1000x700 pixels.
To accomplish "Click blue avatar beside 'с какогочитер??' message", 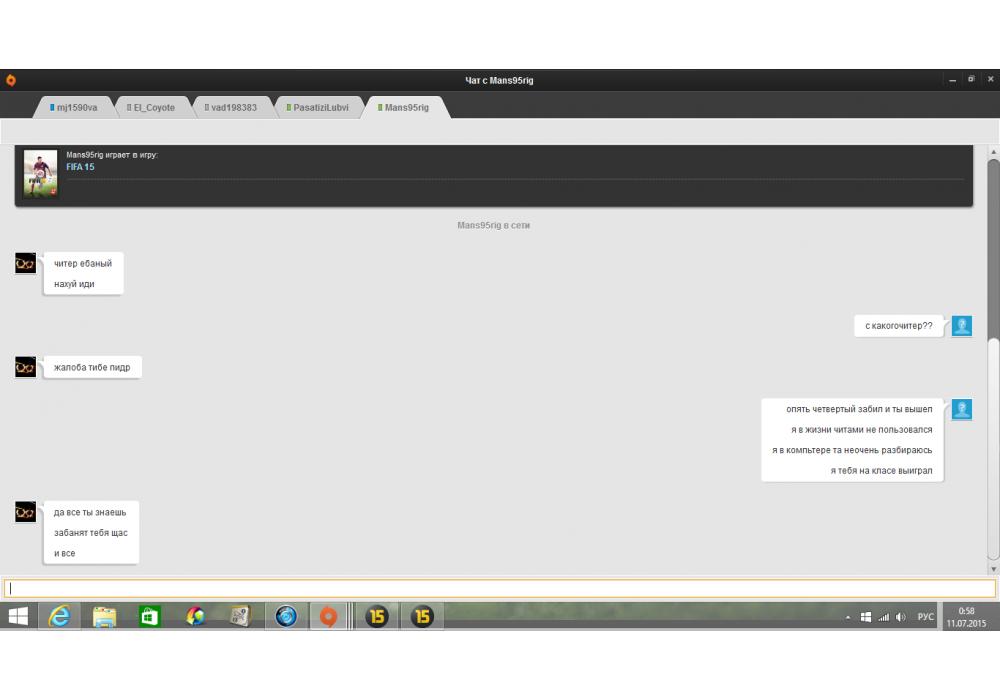I will [x=962, y=326].
